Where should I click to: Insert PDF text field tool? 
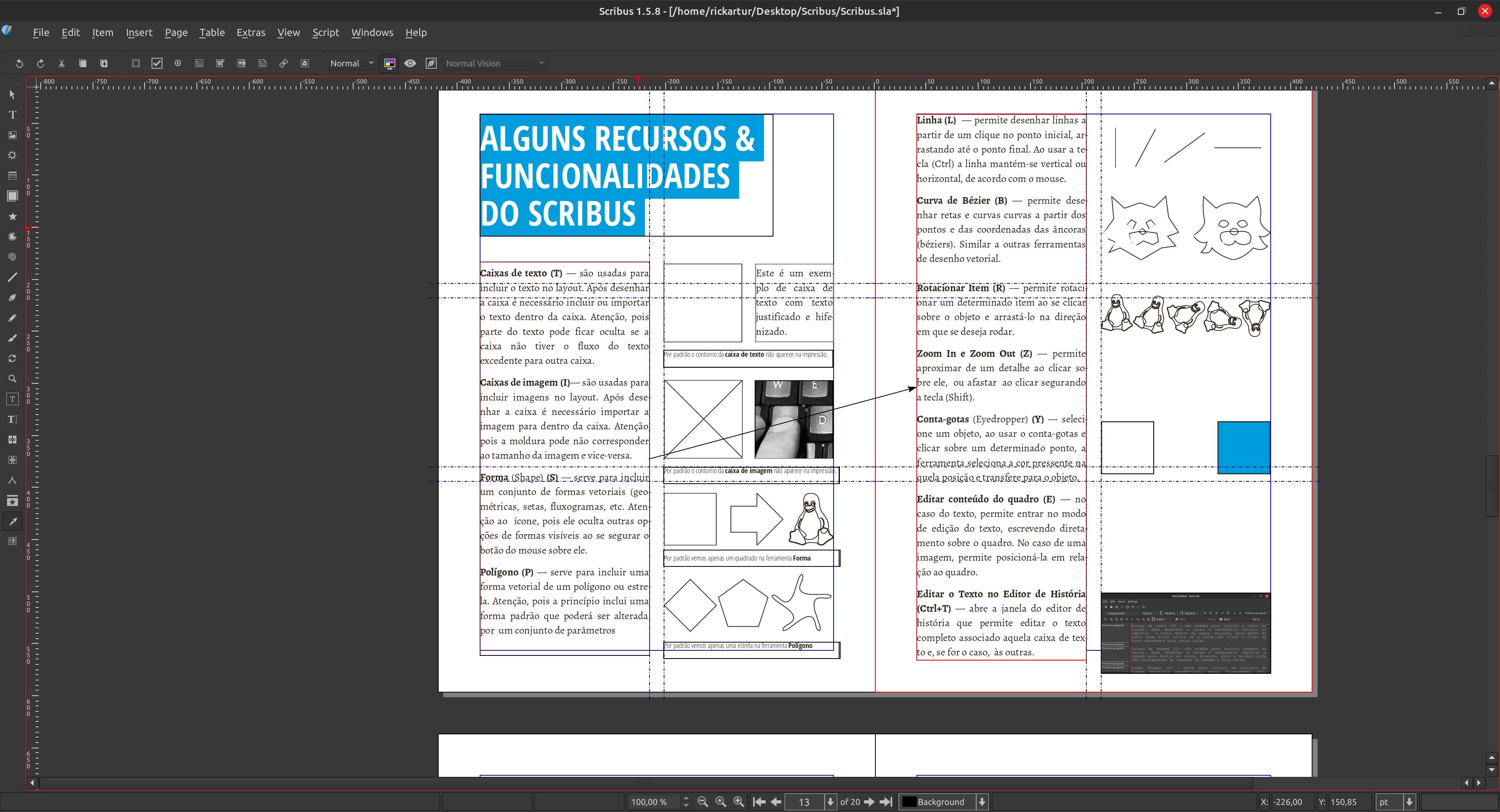(199, 64)
